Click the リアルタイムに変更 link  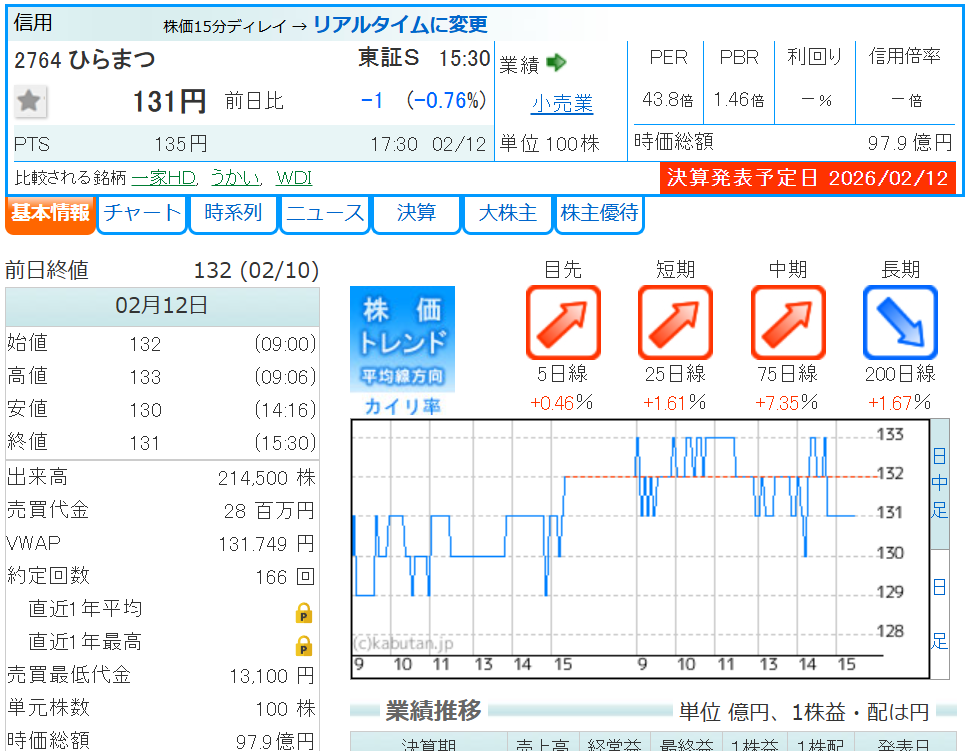pyautogui.click(x=400, y=25)
